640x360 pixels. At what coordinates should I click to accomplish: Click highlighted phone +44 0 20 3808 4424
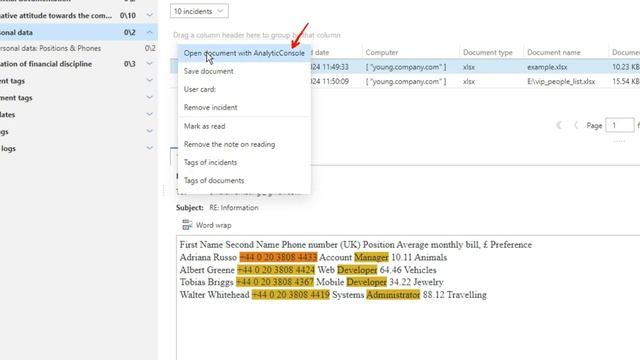(276, 270)
